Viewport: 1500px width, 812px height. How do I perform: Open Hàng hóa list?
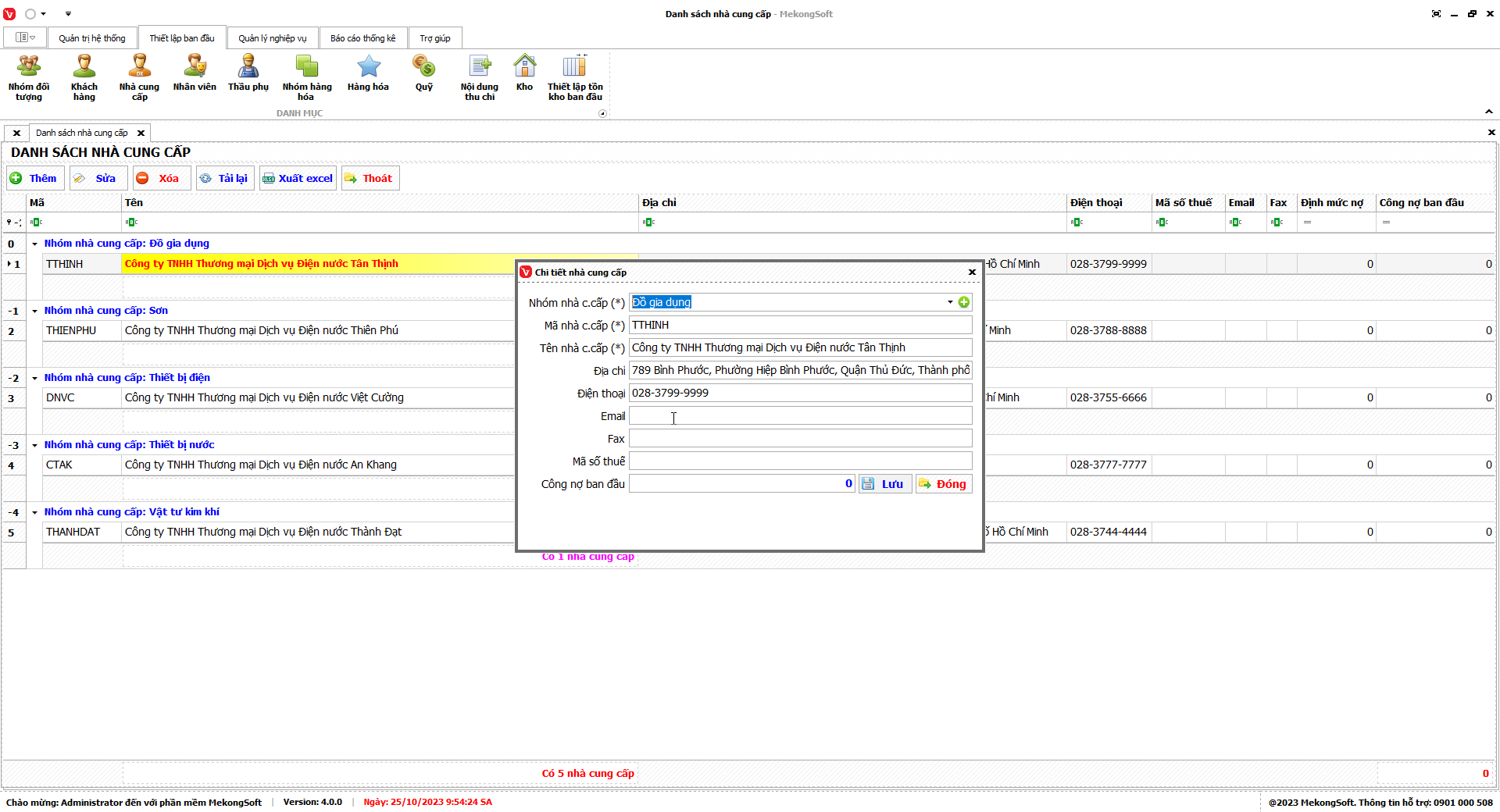368,73
